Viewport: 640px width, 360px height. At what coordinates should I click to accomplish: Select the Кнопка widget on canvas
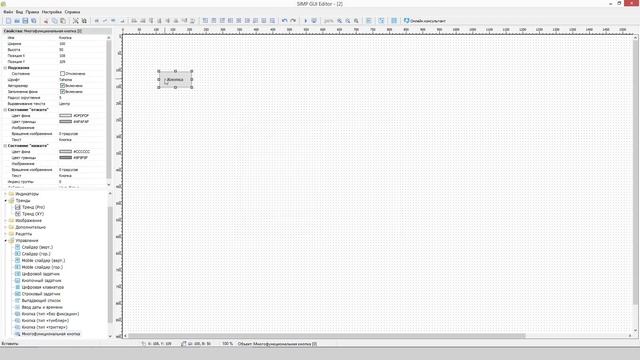175,80
